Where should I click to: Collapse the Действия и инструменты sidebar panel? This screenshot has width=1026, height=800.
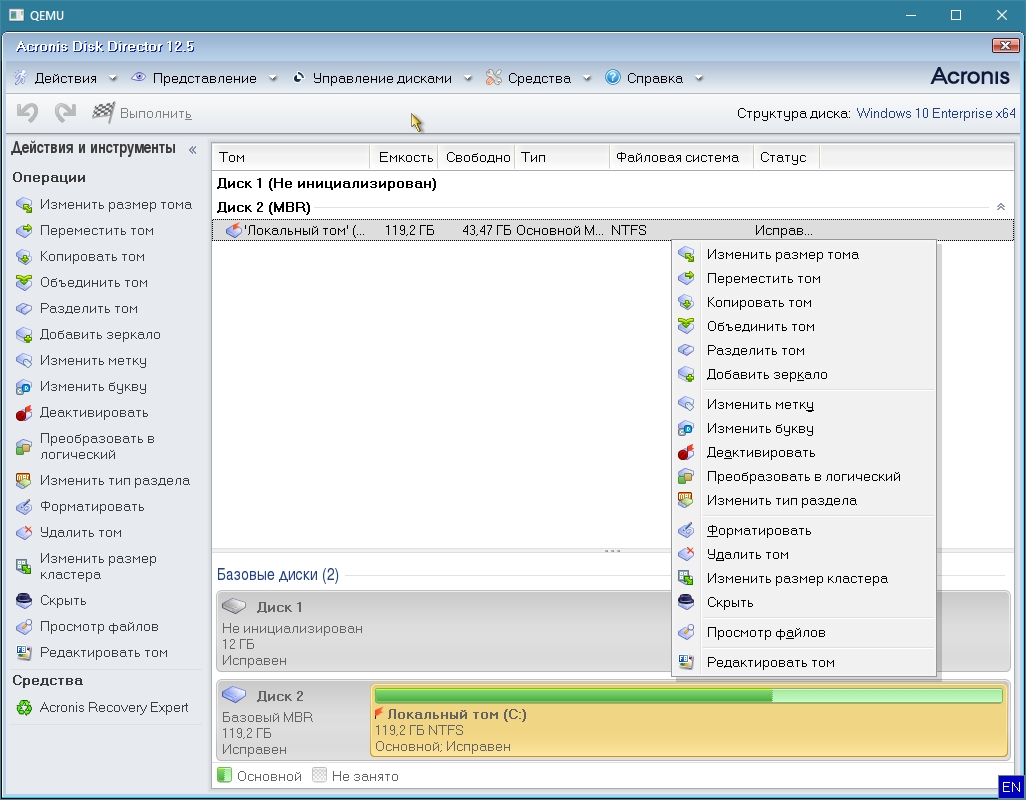192,150
